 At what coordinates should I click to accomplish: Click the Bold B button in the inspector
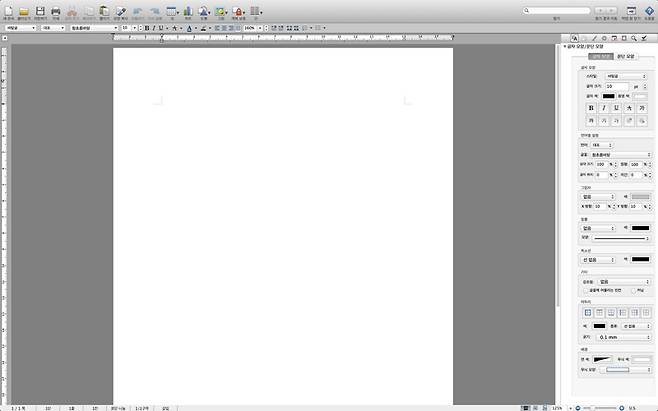coord(591,107)
